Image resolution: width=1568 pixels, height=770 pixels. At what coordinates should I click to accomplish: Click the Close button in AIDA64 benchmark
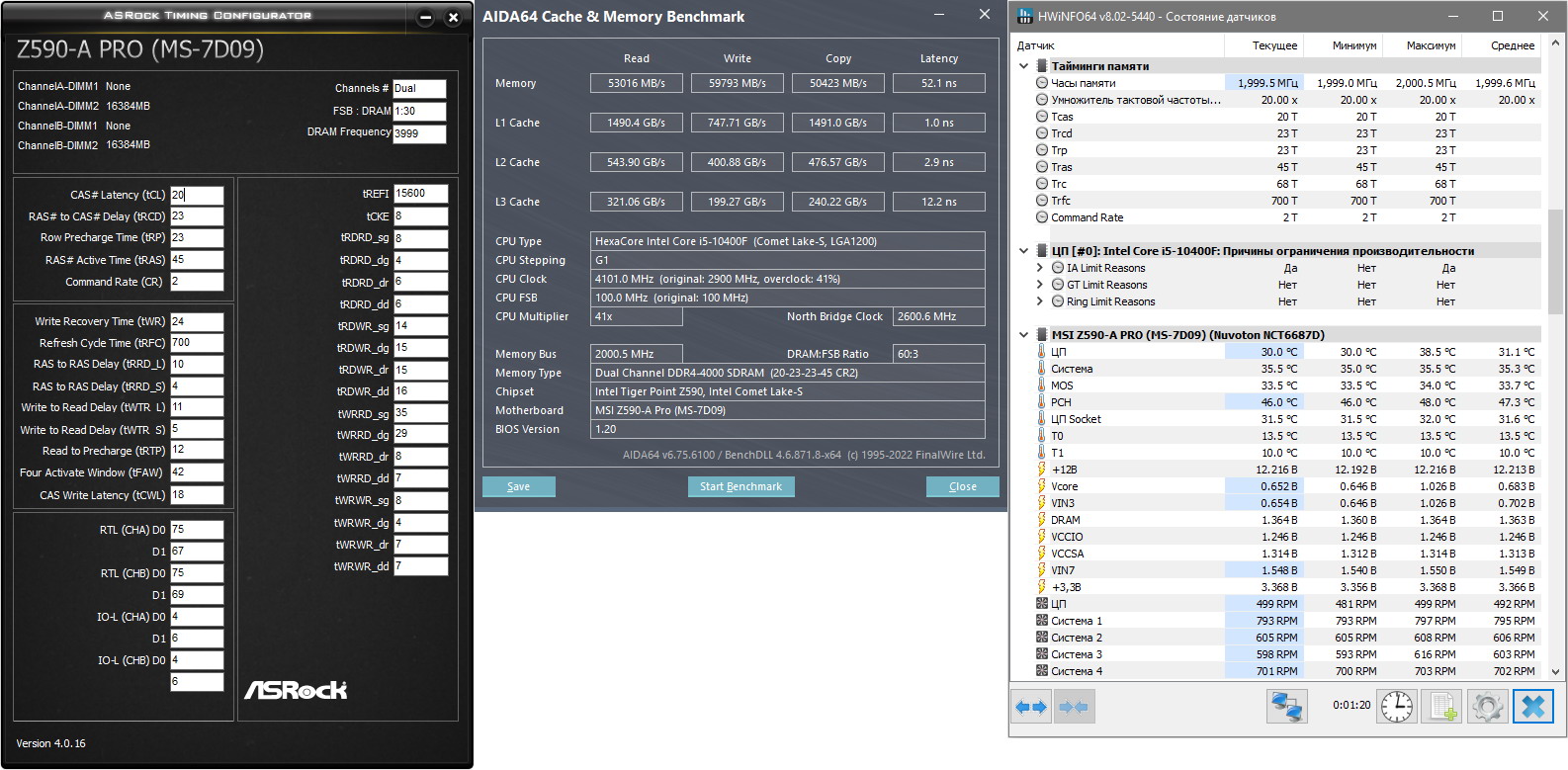click(963, 486)
